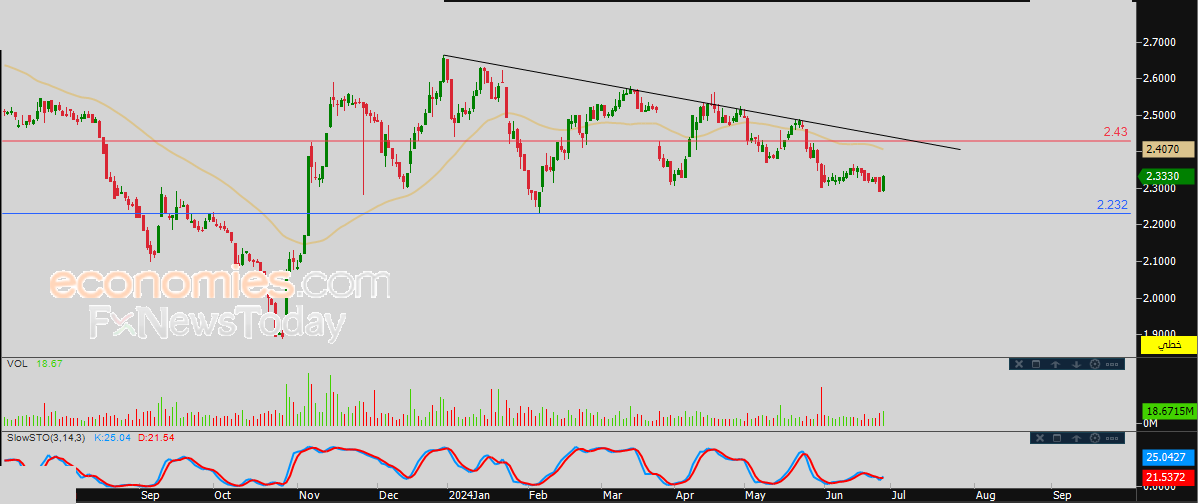Move the VOL panel up

coord(1055,364)
